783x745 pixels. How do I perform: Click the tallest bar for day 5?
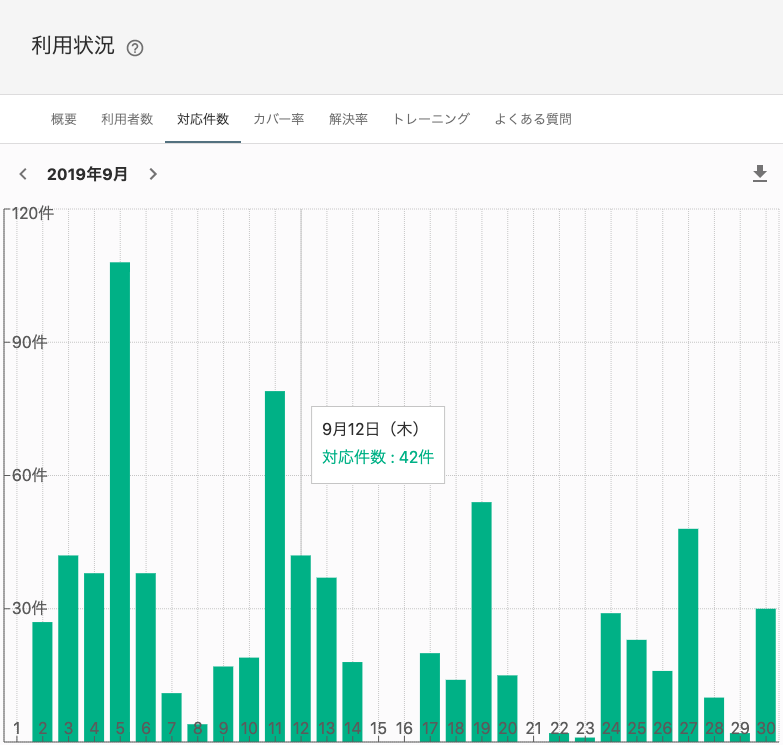[x=120, y=500]
